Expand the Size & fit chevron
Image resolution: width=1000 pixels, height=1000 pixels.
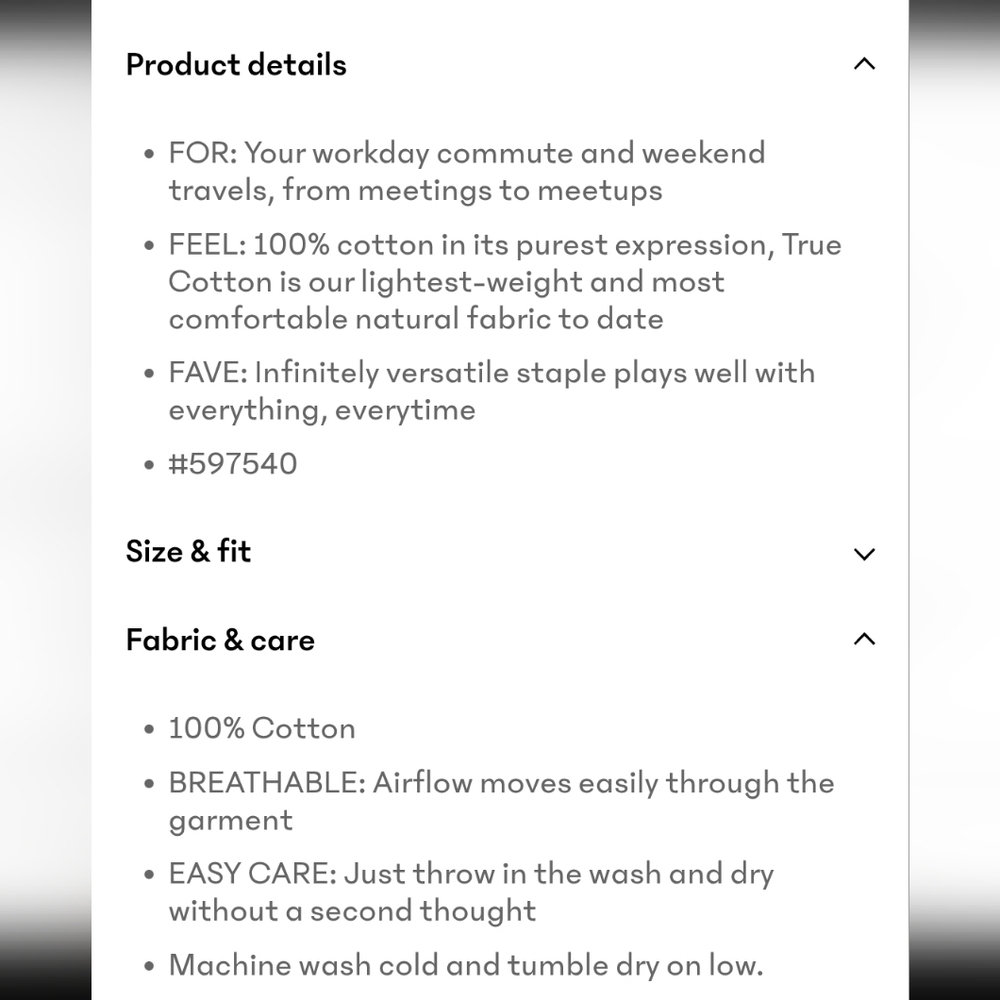coord(864,554)
